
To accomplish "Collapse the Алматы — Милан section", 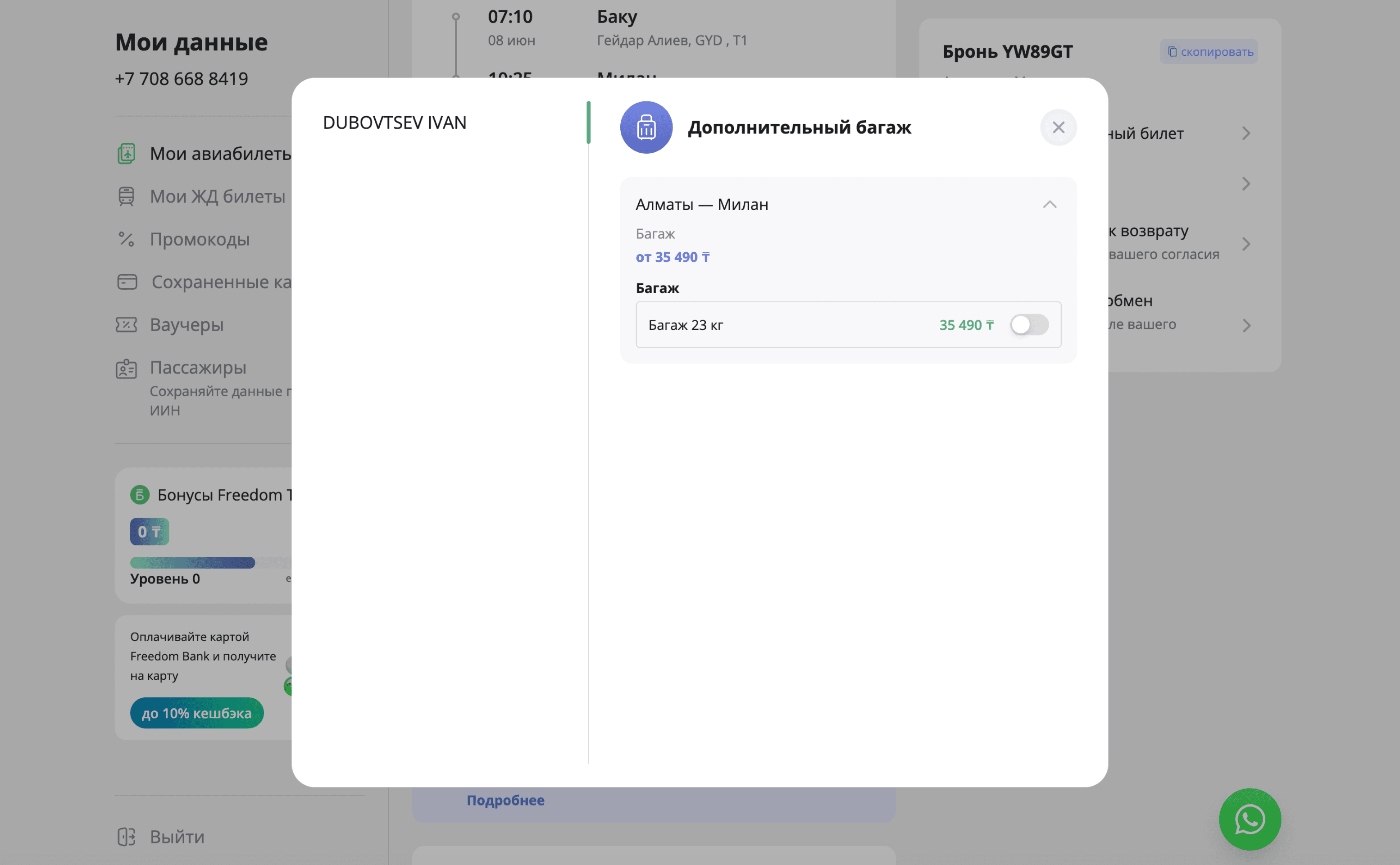I will click(x=1050, y=204).
